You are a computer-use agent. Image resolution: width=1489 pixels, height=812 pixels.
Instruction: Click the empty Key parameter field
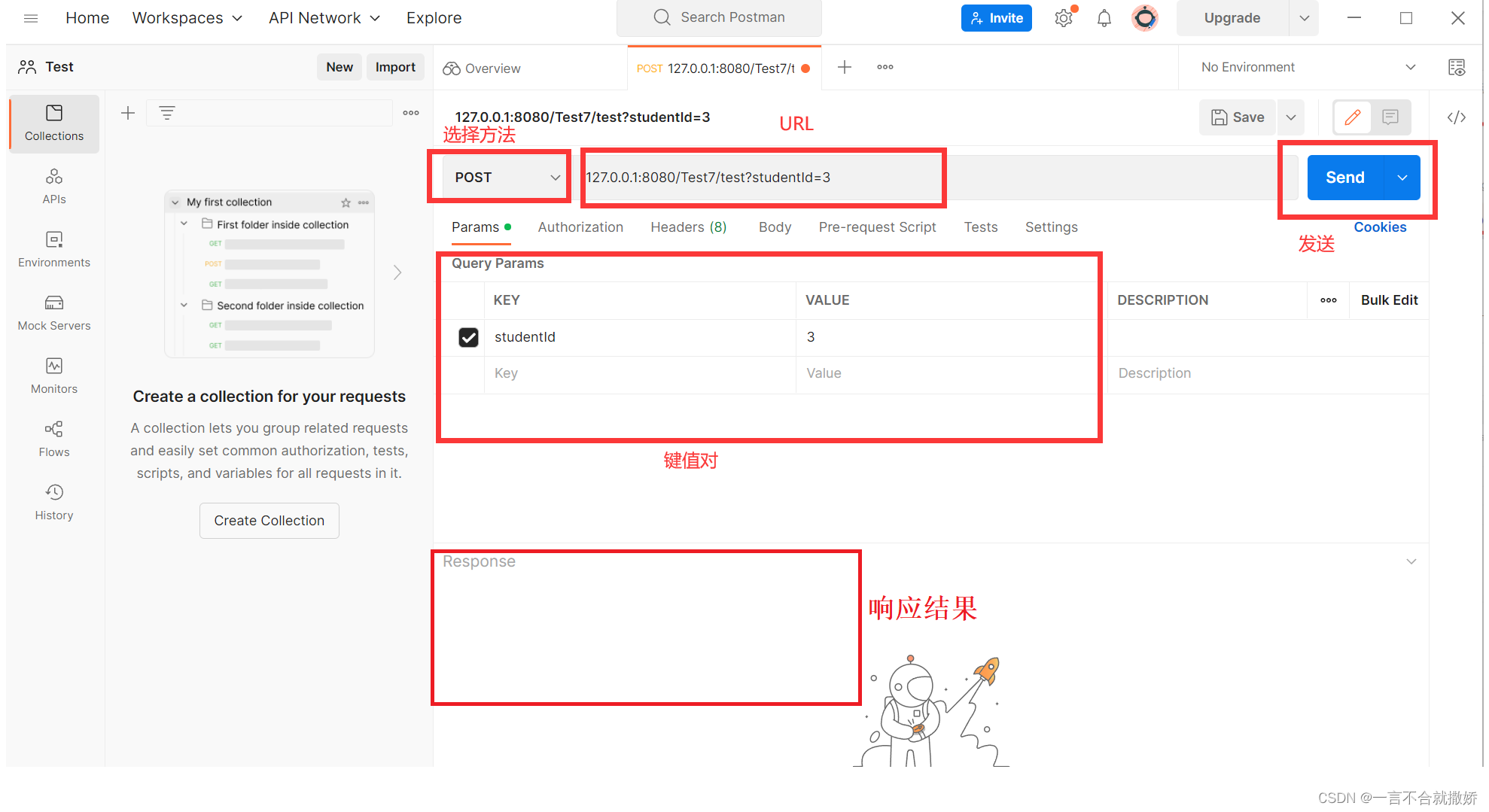(640, 374)
